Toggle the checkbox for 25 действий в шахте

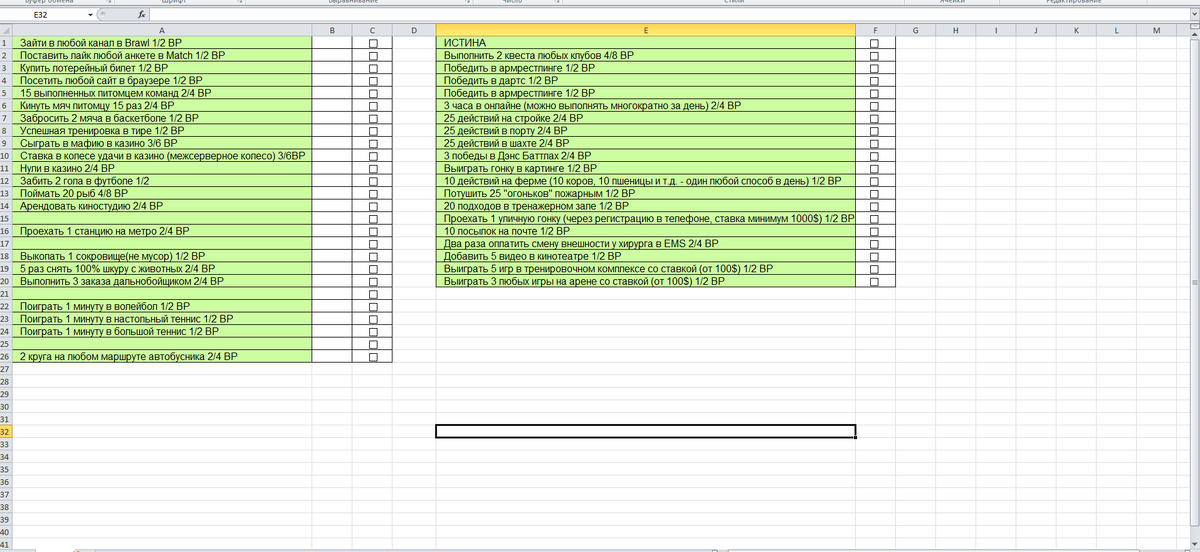click(875, 143)
